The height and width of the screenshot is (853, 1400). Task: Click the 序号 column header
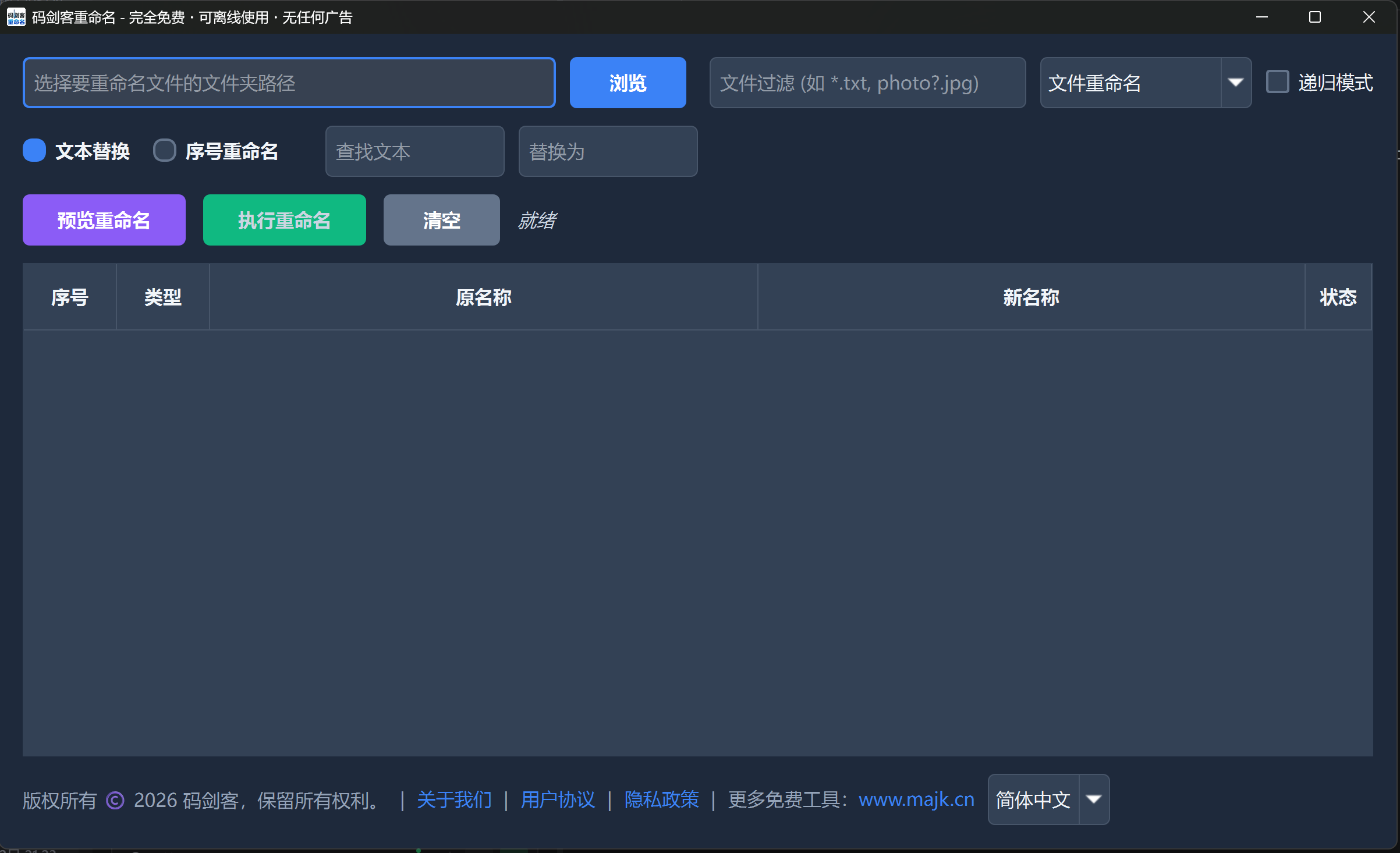(70, 297)
